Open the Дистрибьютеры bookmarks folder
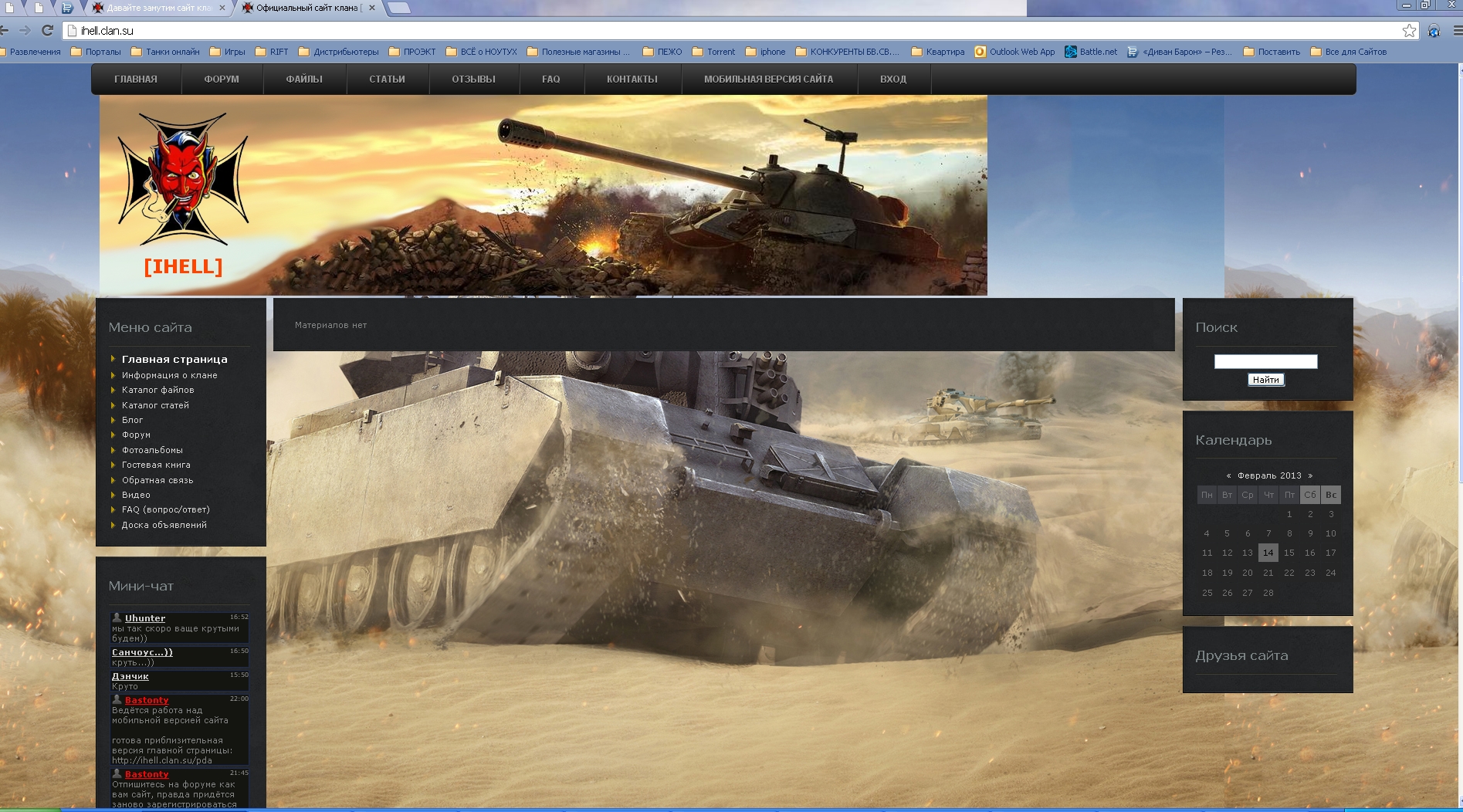The width and height of the screenshot is (1463, 812). 338,52
